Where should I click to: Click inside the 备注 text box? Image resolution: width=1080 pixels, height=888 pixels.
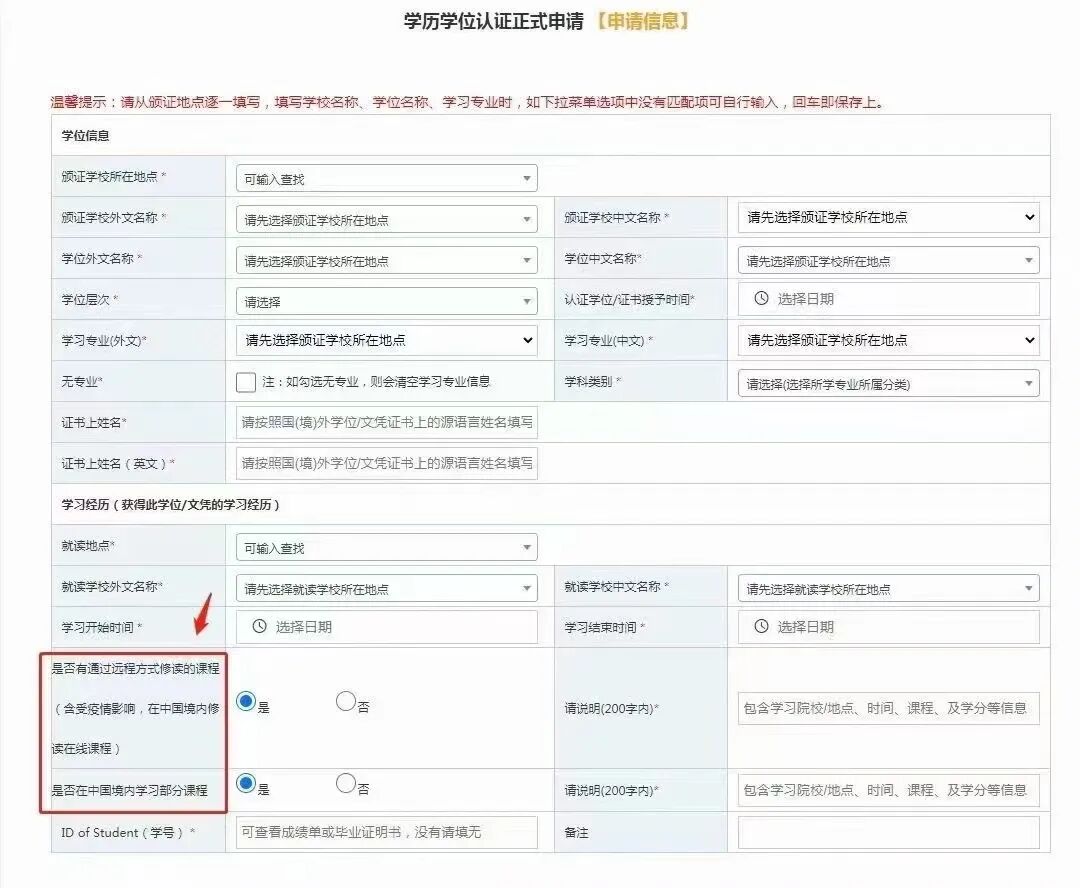pos(888,832)
